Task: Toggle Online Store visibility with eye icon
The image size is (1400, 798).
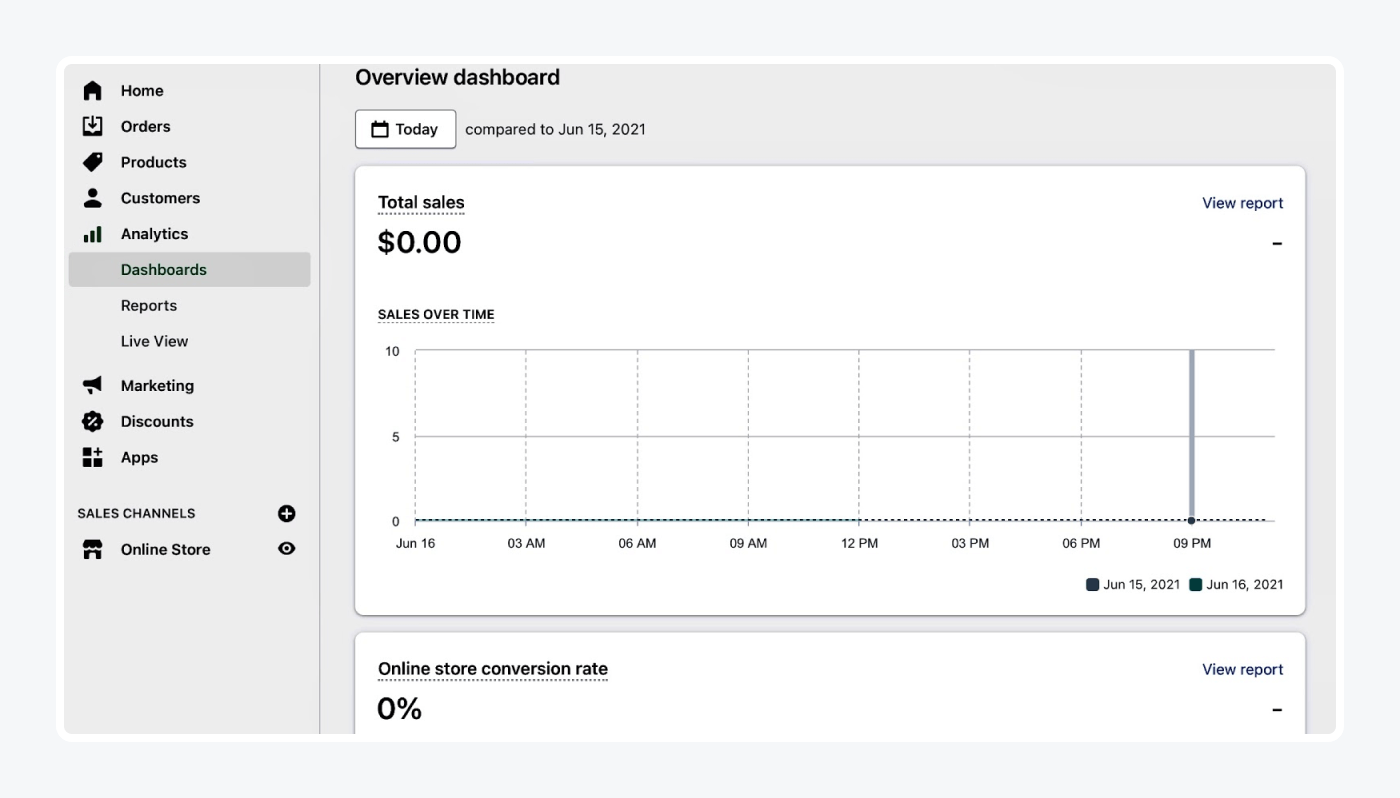Action: point(287,548)
